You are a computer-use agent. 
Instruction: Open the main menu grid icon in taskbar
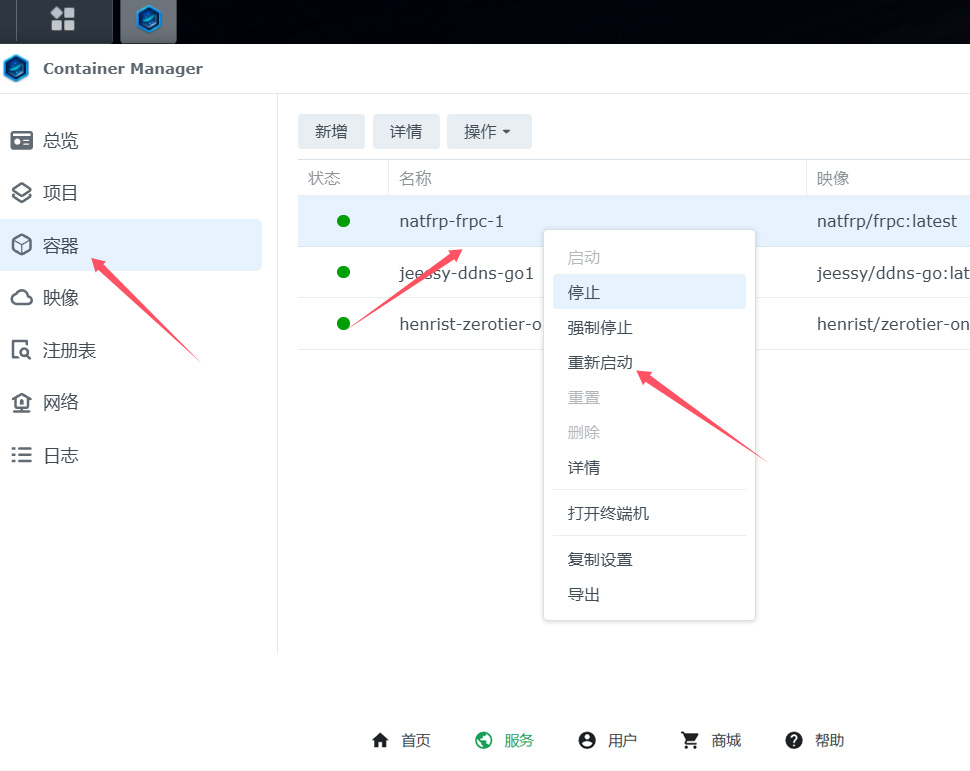63,19
